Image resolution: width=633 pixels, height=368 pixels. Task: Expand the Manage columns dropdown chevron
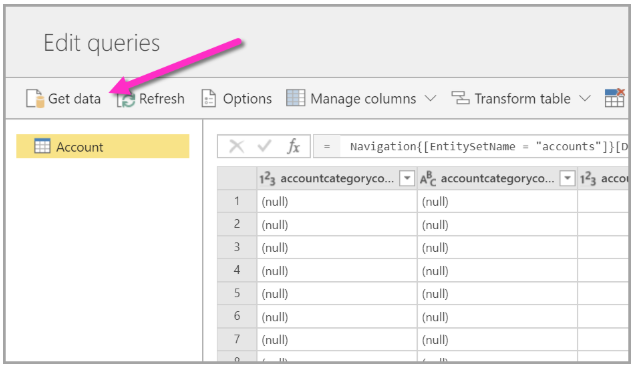point(431,98)
